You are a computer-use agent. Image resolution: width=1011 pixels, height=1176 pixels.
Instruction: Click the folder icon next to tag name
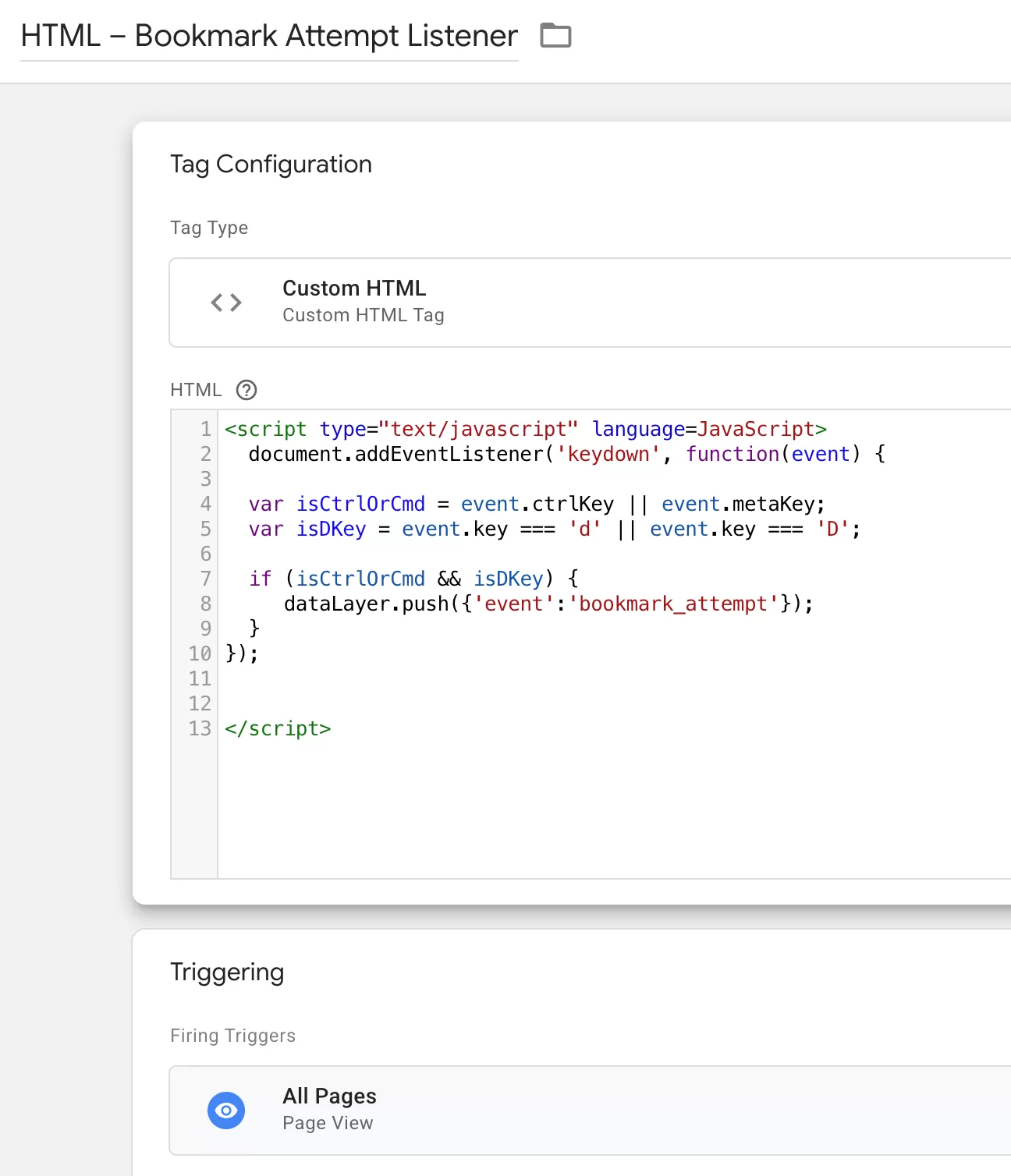tap(555, 36)
